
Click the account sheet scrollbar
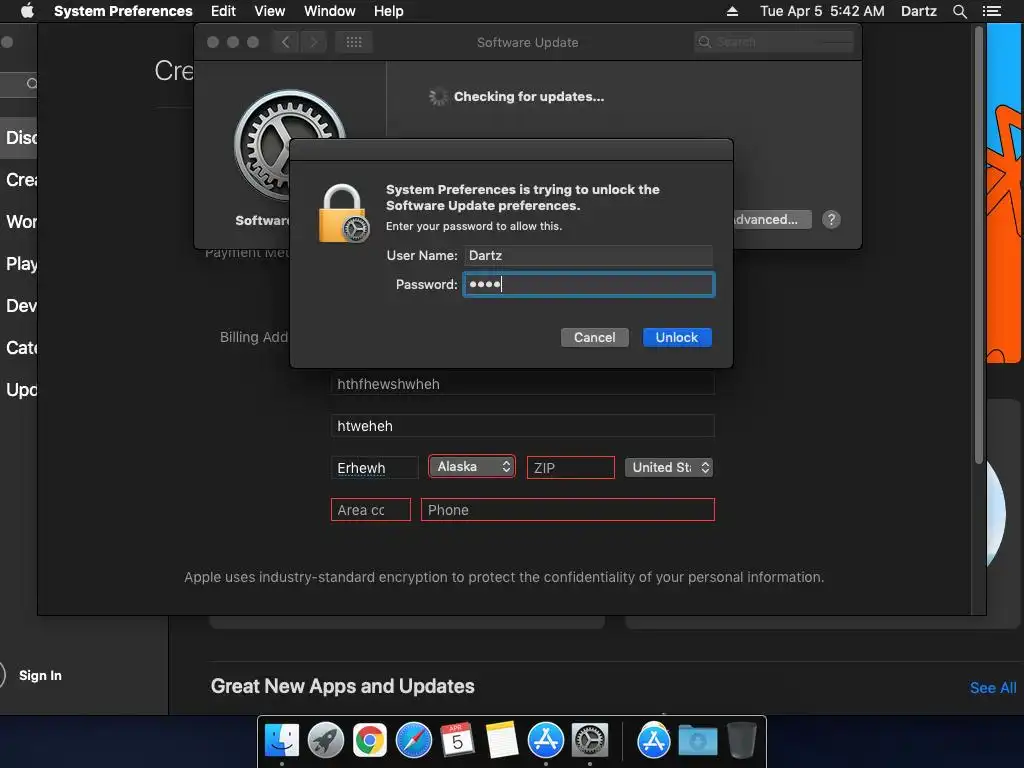[978, 245]
